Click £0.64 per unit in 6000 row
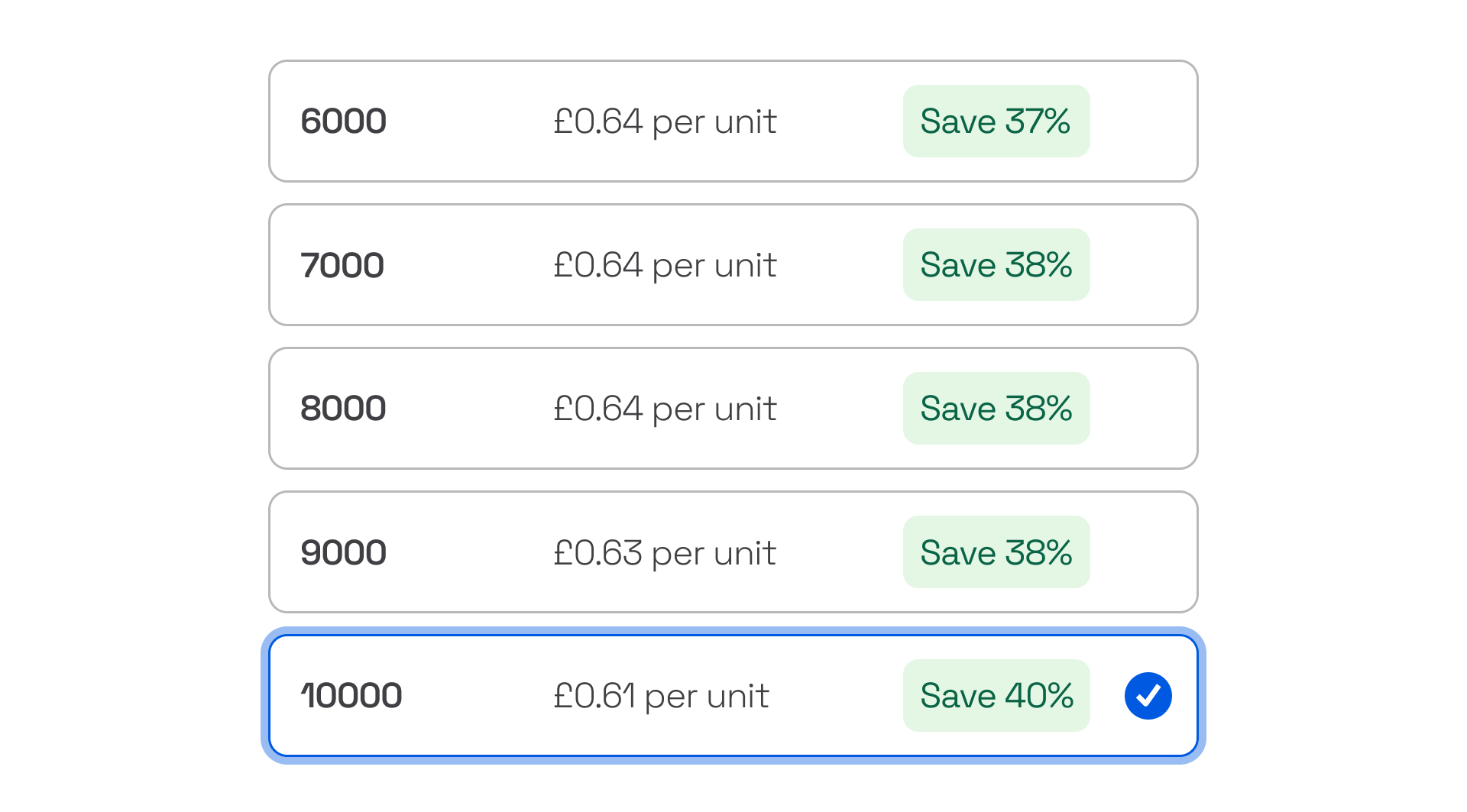The width and height of the screenshot is (1467, 812). tap(664, 121)
